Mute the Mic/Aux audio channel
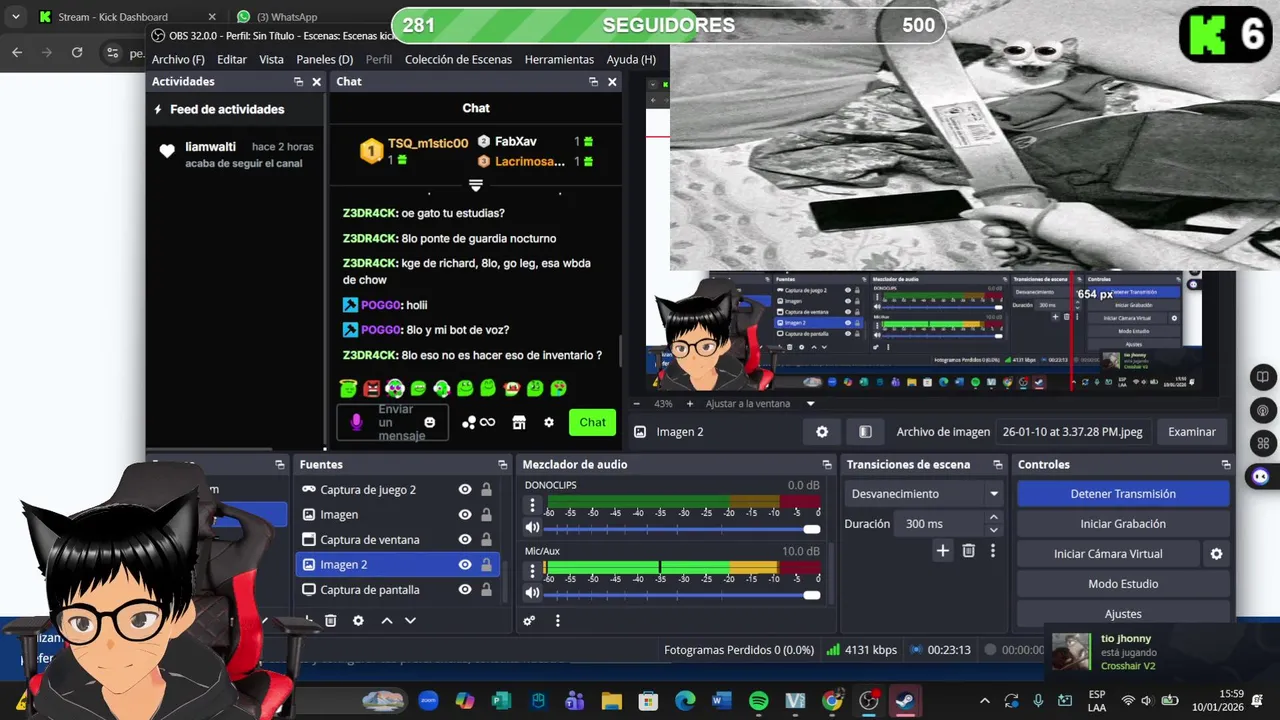 tap(532, 593)
